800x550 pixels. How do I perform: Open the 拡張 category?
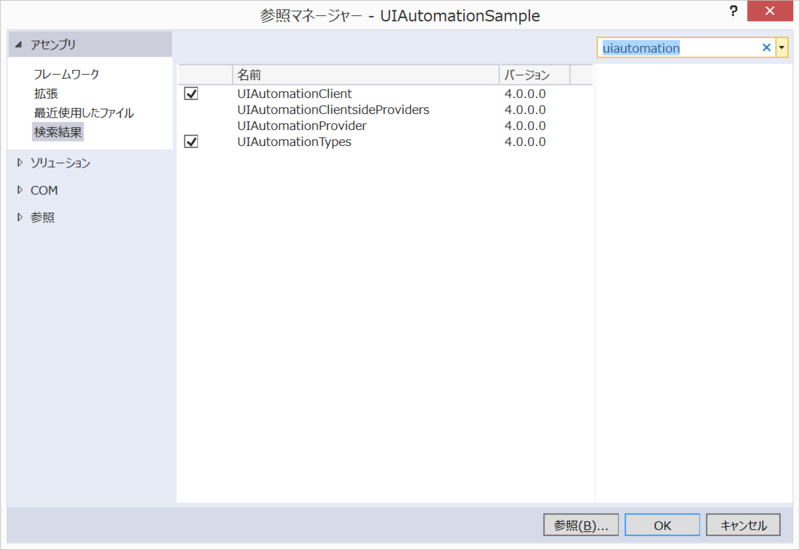(46, 94)
